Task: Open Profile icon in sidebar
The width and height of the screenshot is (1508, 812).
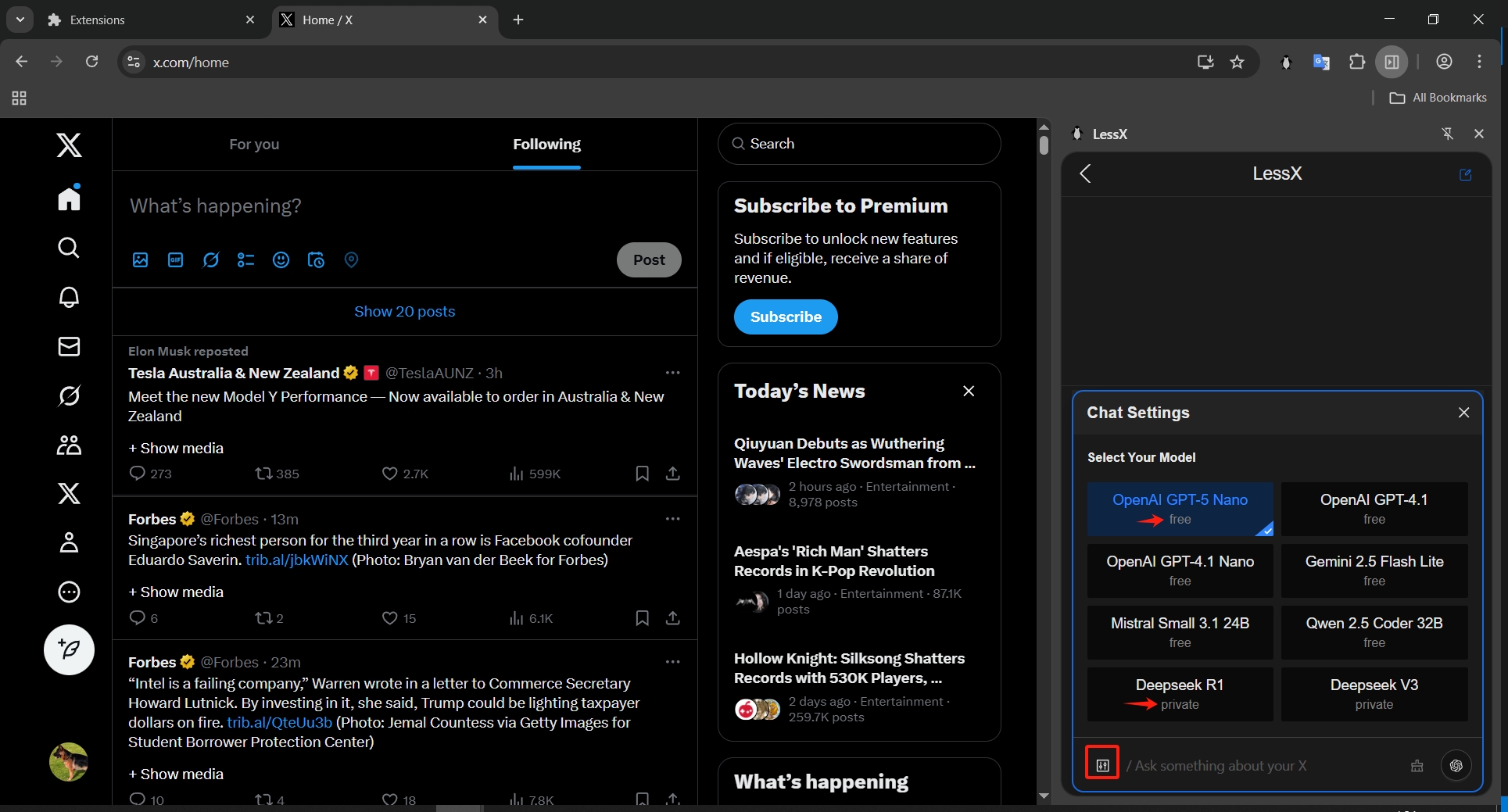Action: (x=69, y=542)
